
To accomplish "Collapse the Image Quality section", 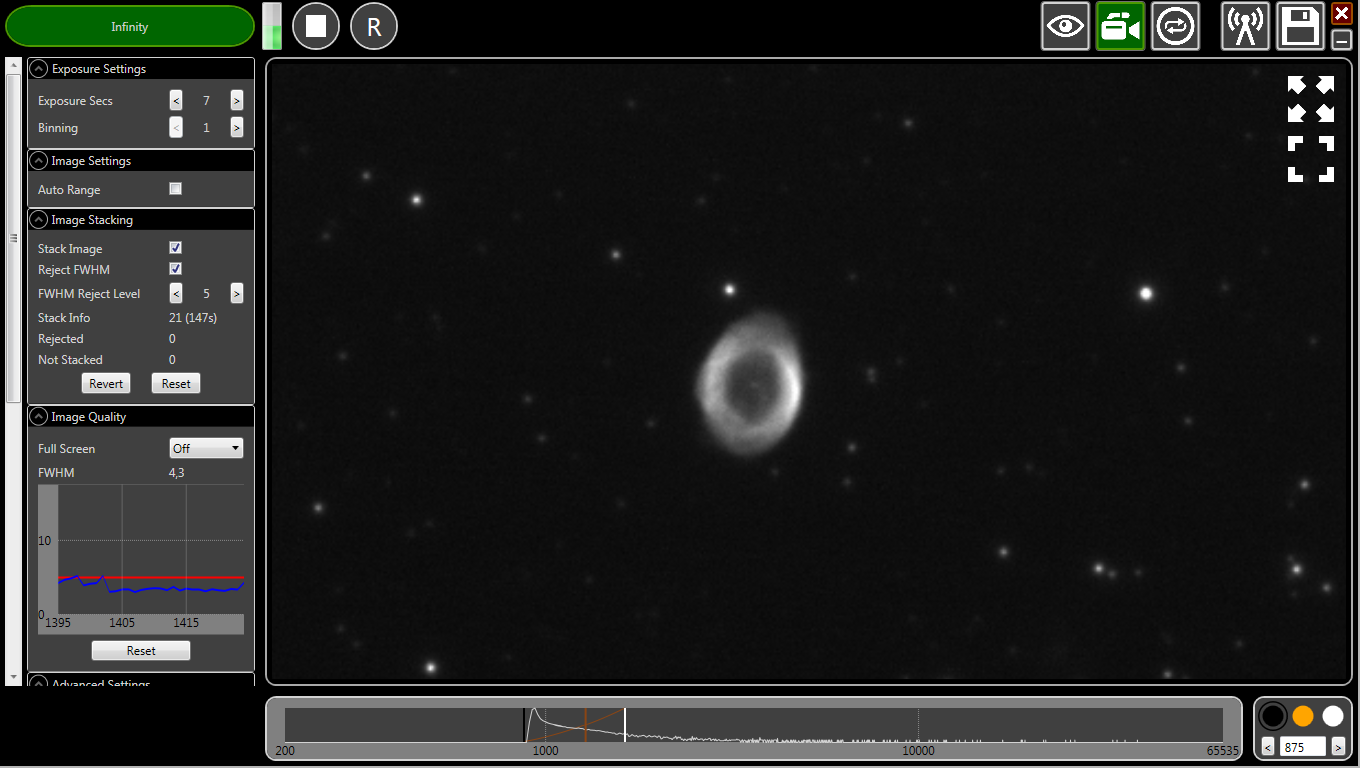I will [x=39, y=417].
